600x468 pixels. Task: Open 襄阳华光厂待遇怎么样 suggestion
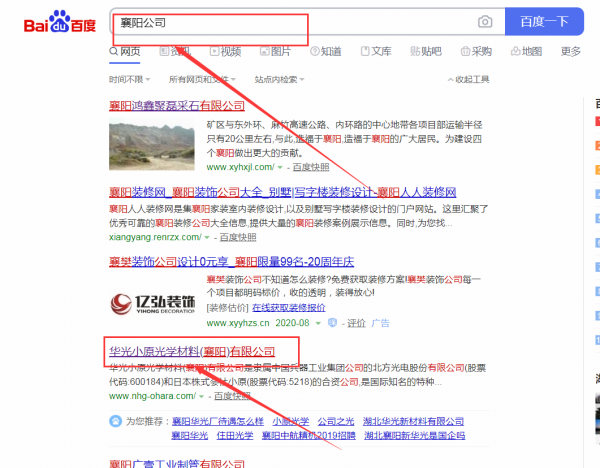(218, 421)
